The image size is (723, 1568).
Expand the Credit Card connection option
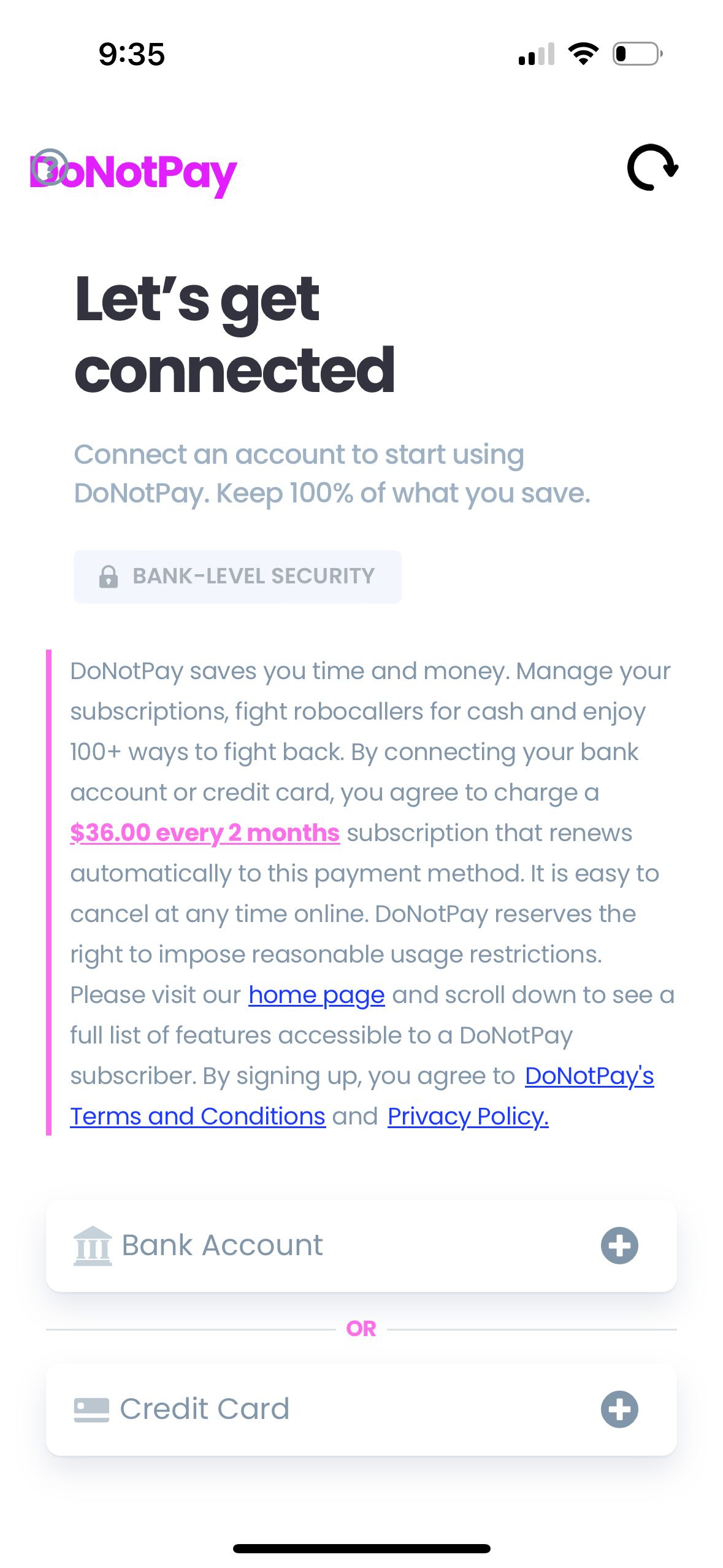[x=362, y=1408]
